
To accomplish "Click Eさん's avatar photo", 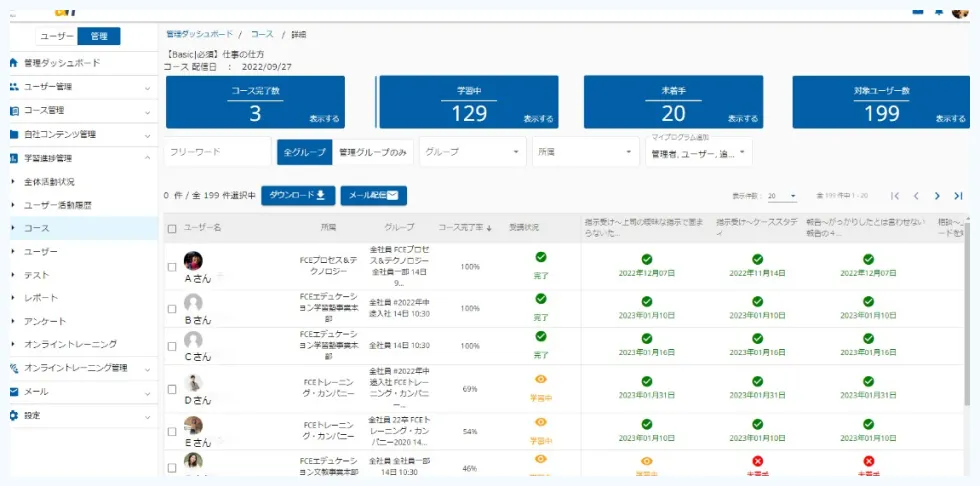I will pos(193,425).
